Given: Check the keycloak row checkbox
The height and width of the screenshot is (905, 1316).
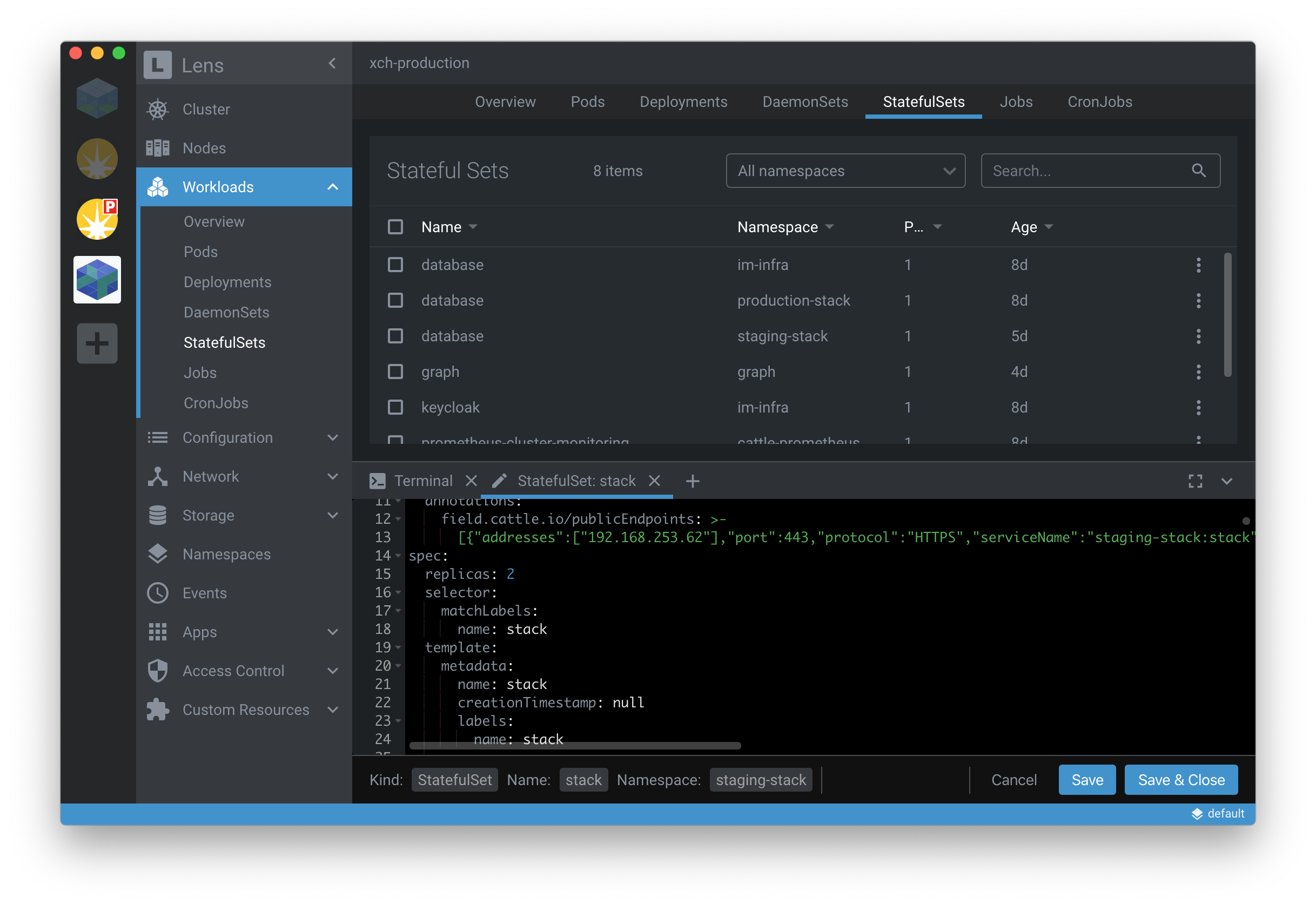Looking at the screenshot, I should coord(395,407).
